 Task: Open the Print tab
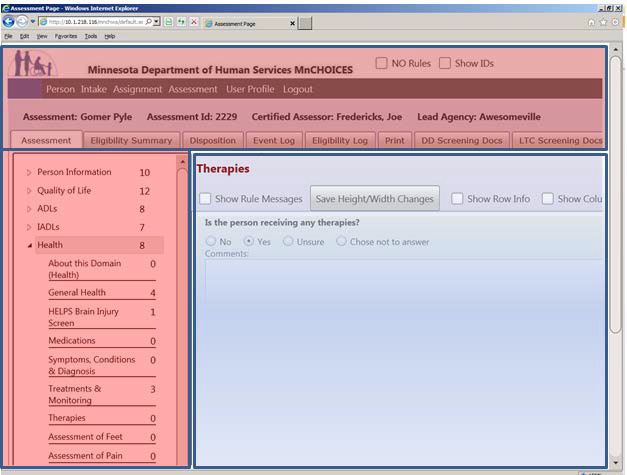point(395,140)
